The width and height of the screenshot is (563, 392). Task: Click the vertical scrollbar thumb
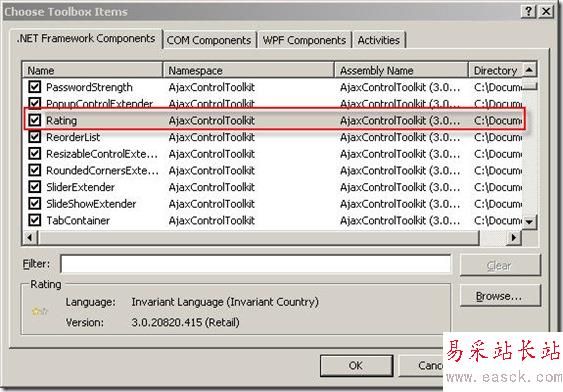(530, 86)
